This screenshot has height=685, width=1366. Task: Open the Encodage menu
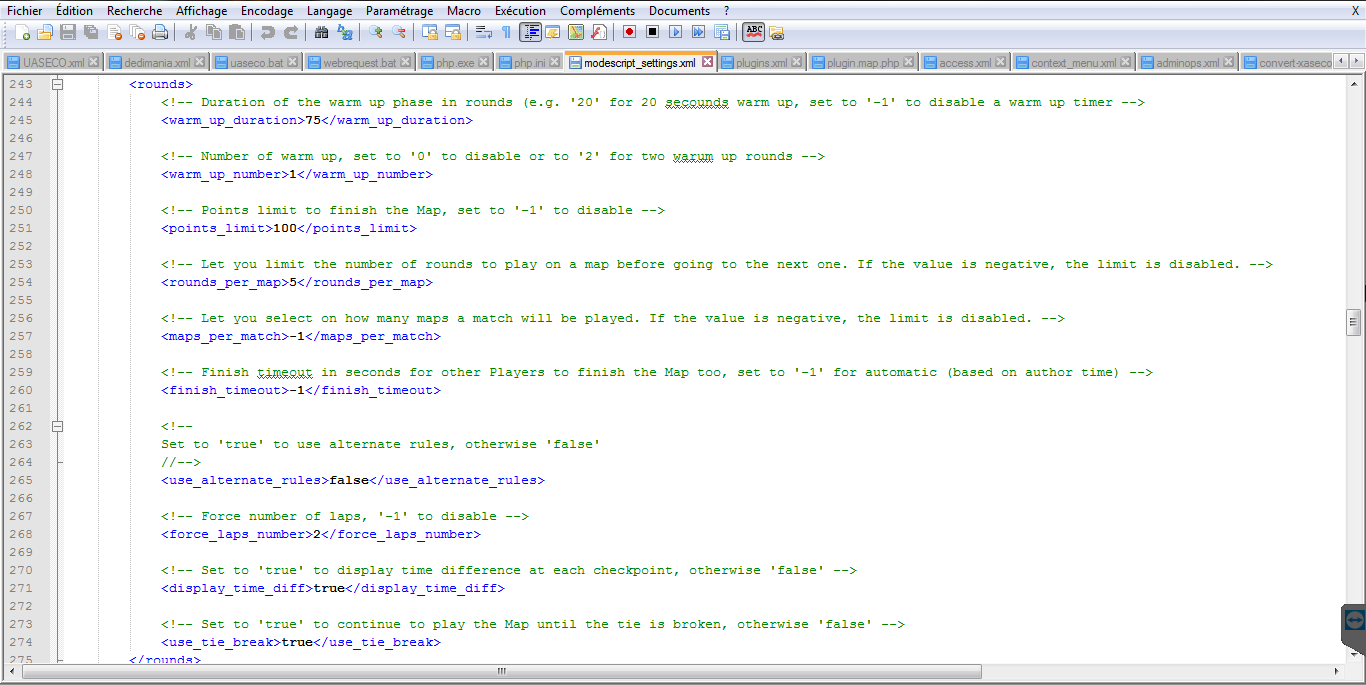(267, 10)
